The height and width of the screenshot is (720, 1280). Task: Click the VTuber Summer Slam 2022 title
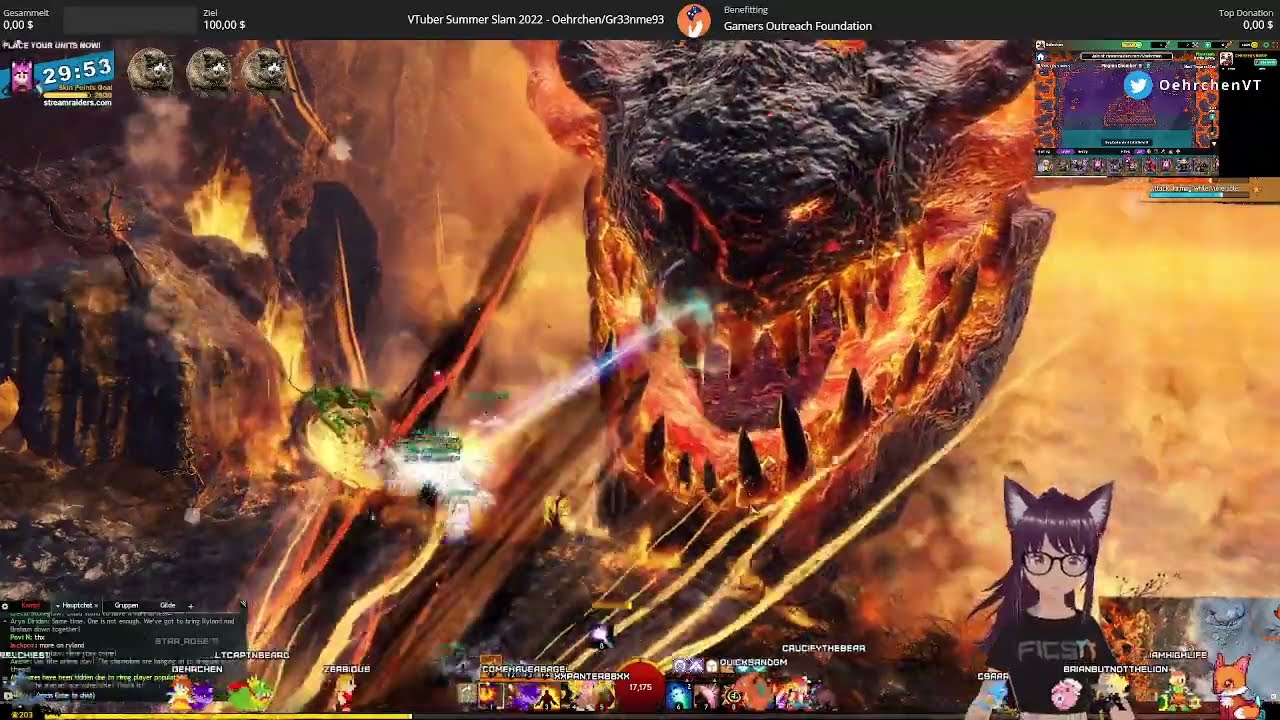click(536, 19)
